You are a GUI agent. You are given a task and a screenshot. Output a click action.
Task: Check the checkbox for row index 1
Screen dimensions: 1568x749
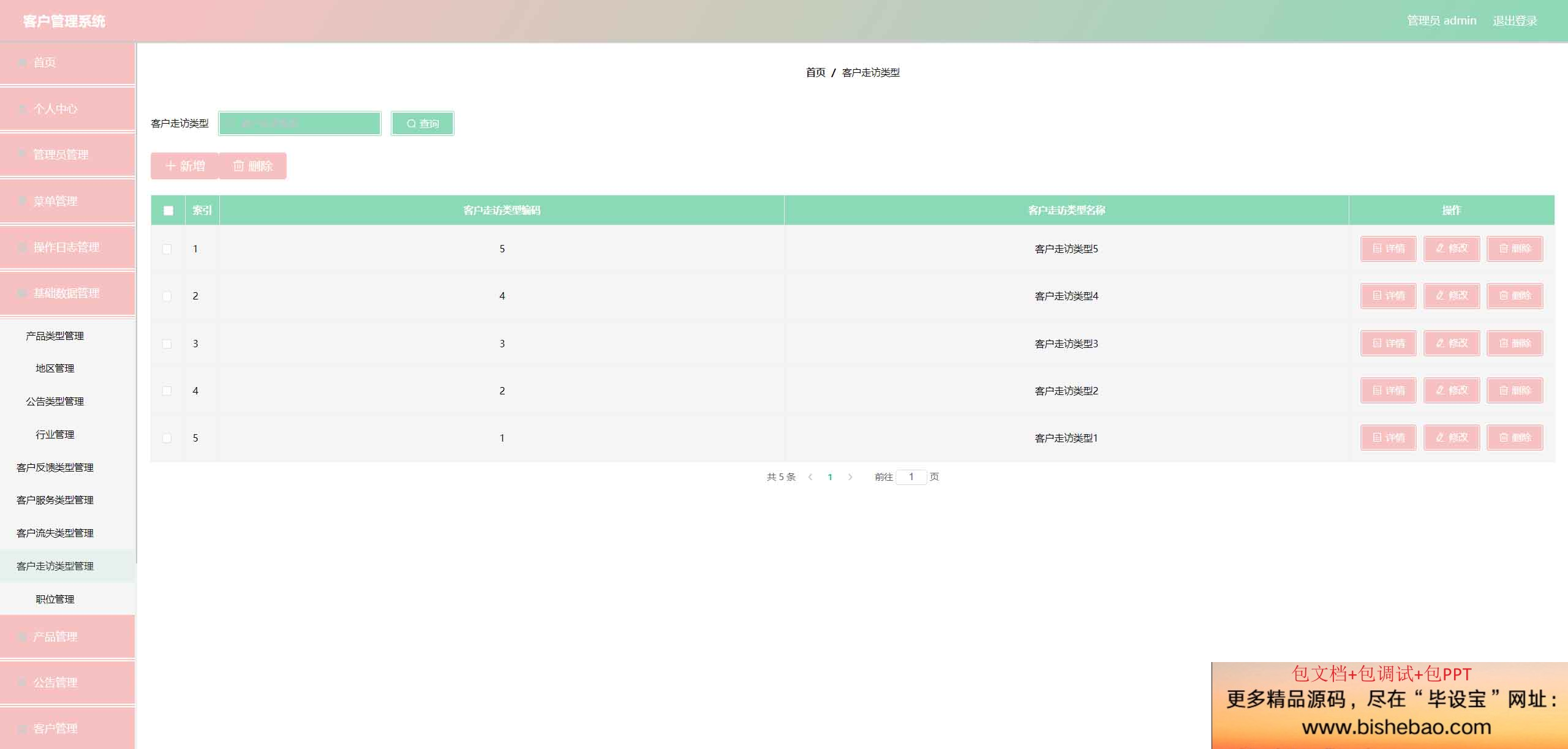coord(167,249)
